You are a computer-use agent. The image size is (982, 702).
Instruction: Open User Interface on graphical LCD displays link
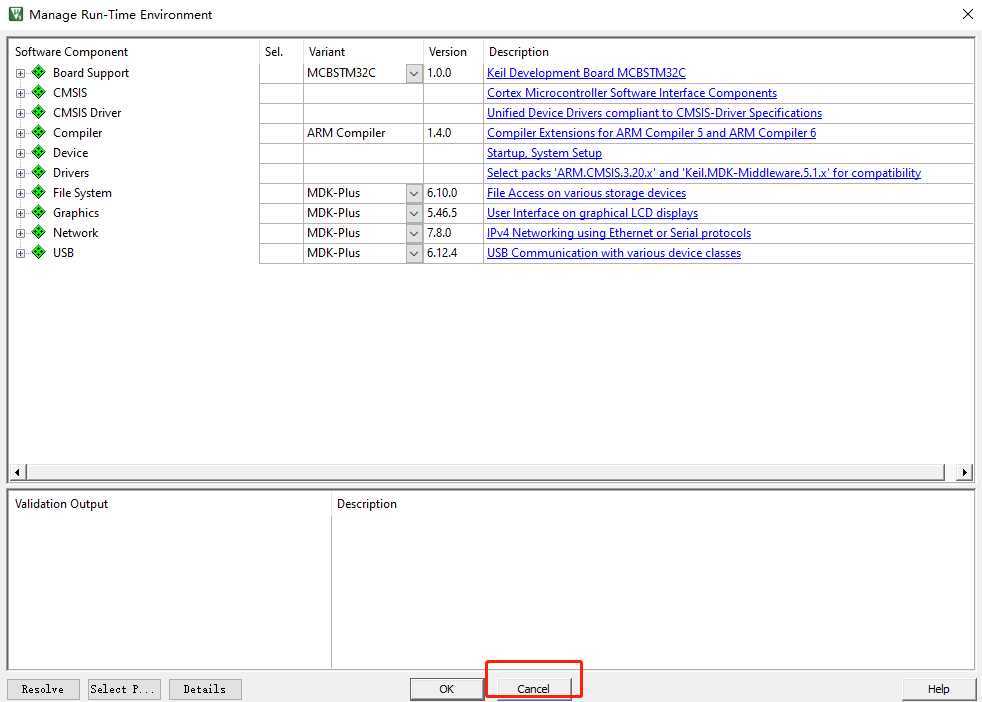pos(592,213)
